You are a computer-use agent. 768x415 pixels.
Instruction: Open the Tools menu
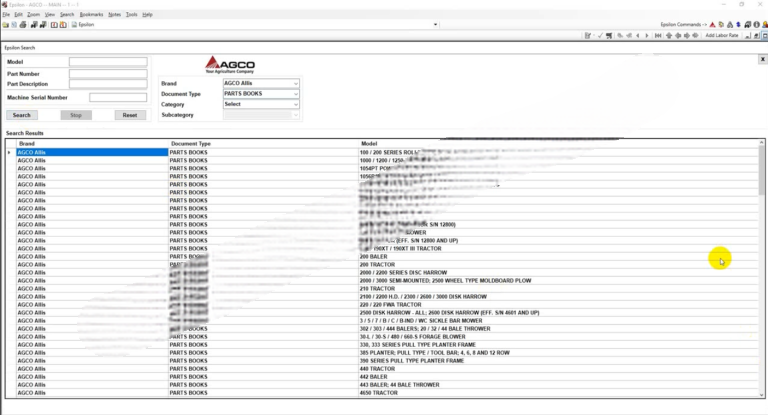132,15
